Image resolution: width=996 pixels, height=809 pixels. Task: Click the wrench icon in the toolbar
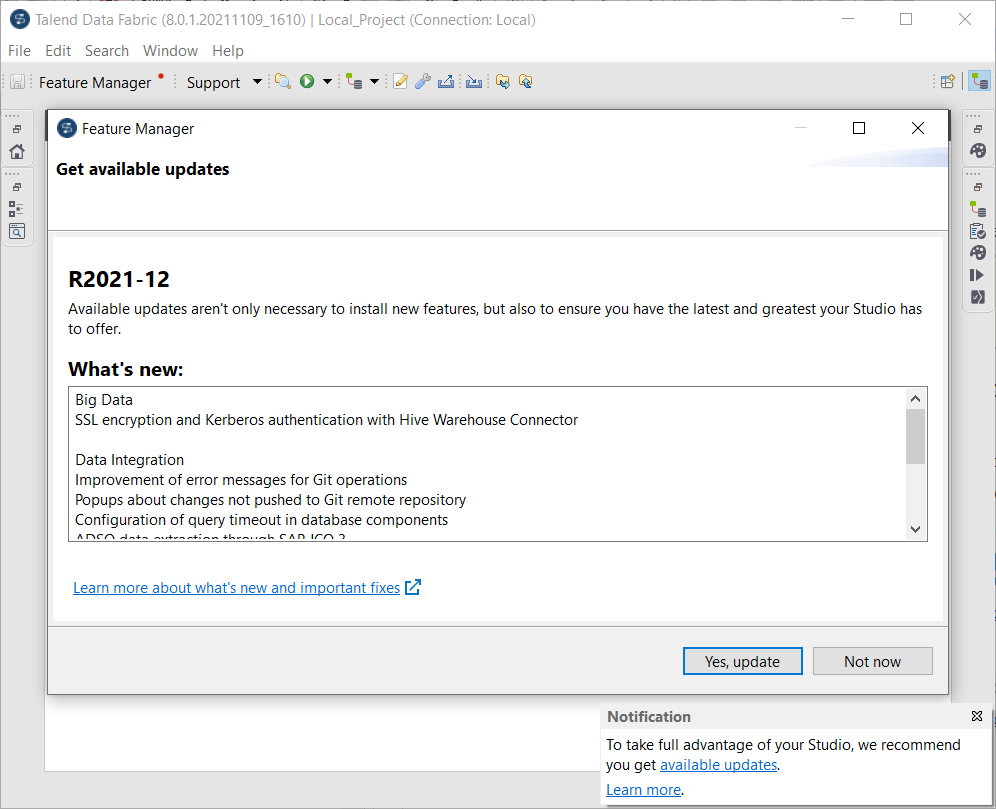coord(423,82)
